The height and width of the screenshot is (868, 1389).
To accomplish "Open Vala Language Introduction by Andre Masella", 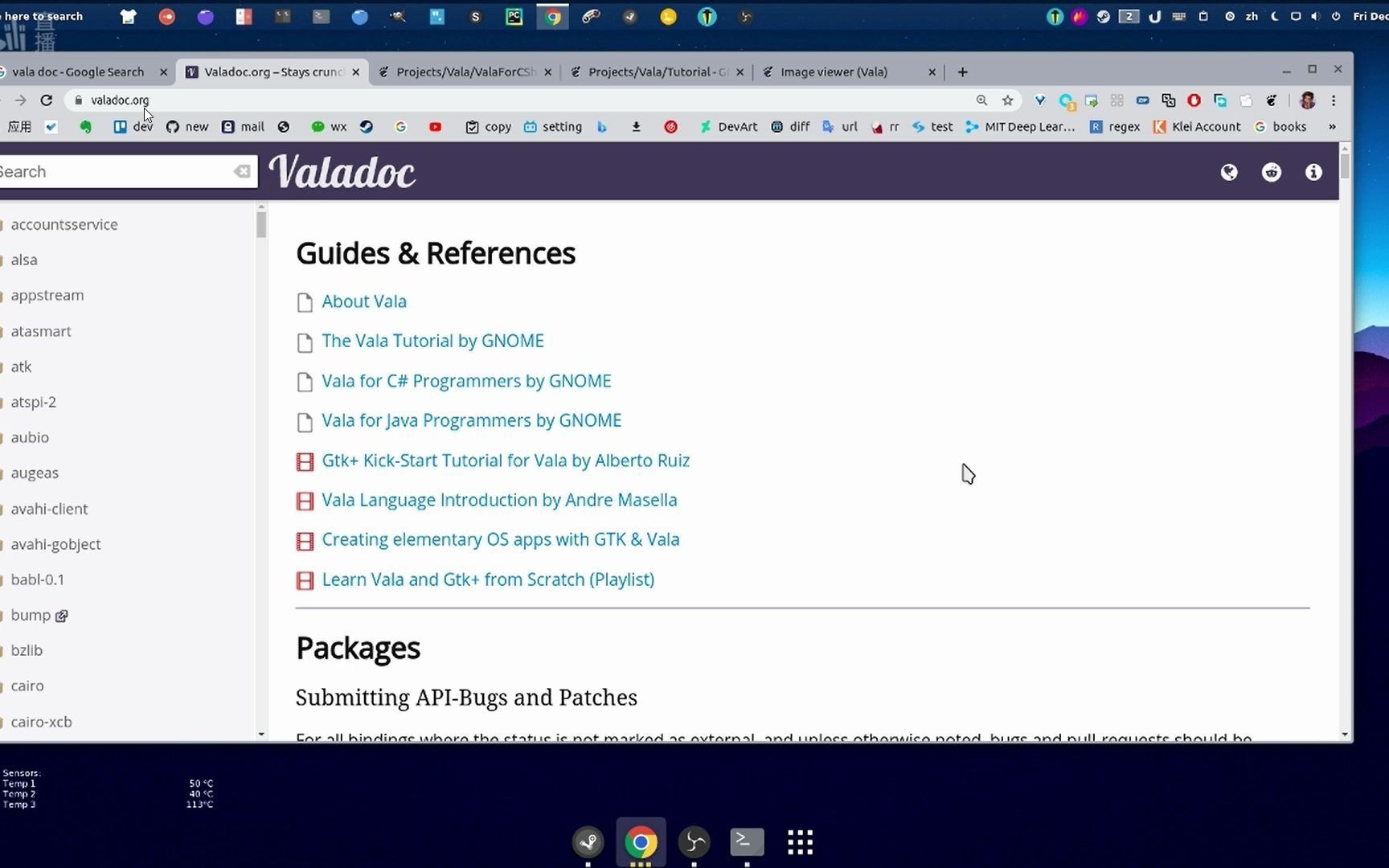I will coord(499,500).
